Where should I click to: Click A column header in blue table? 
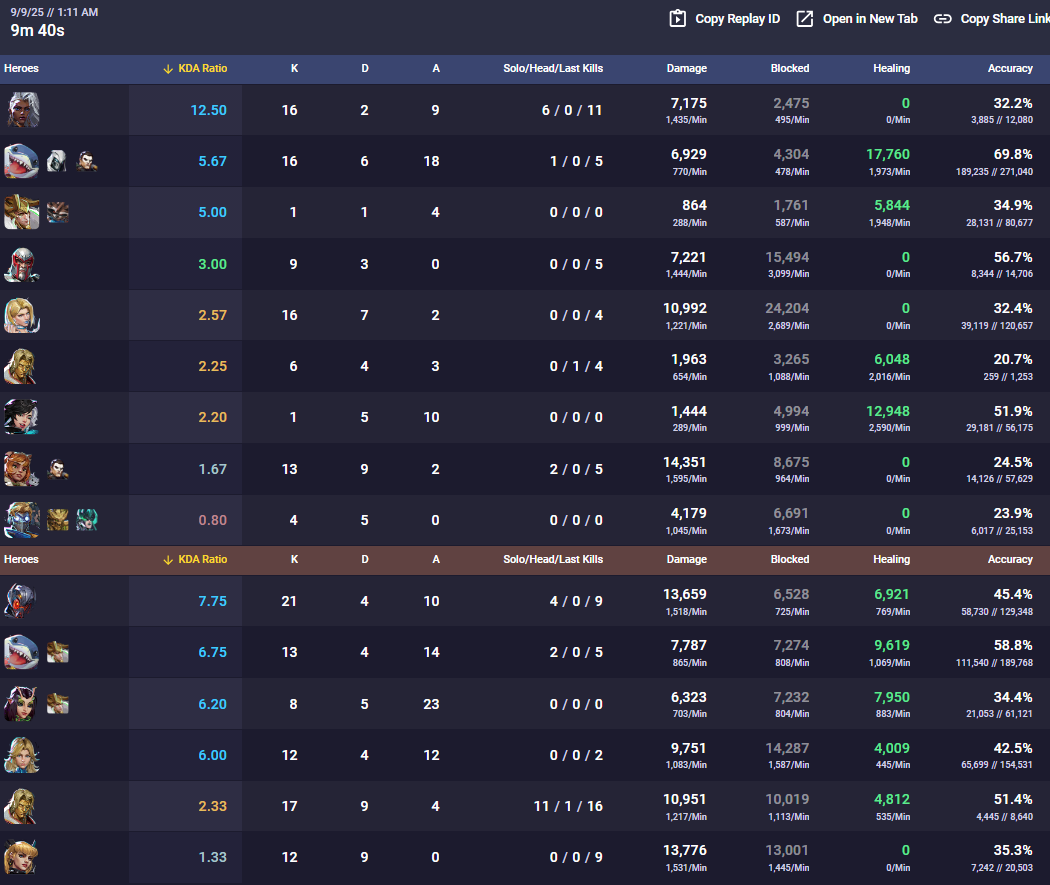(x=436, y=68)
